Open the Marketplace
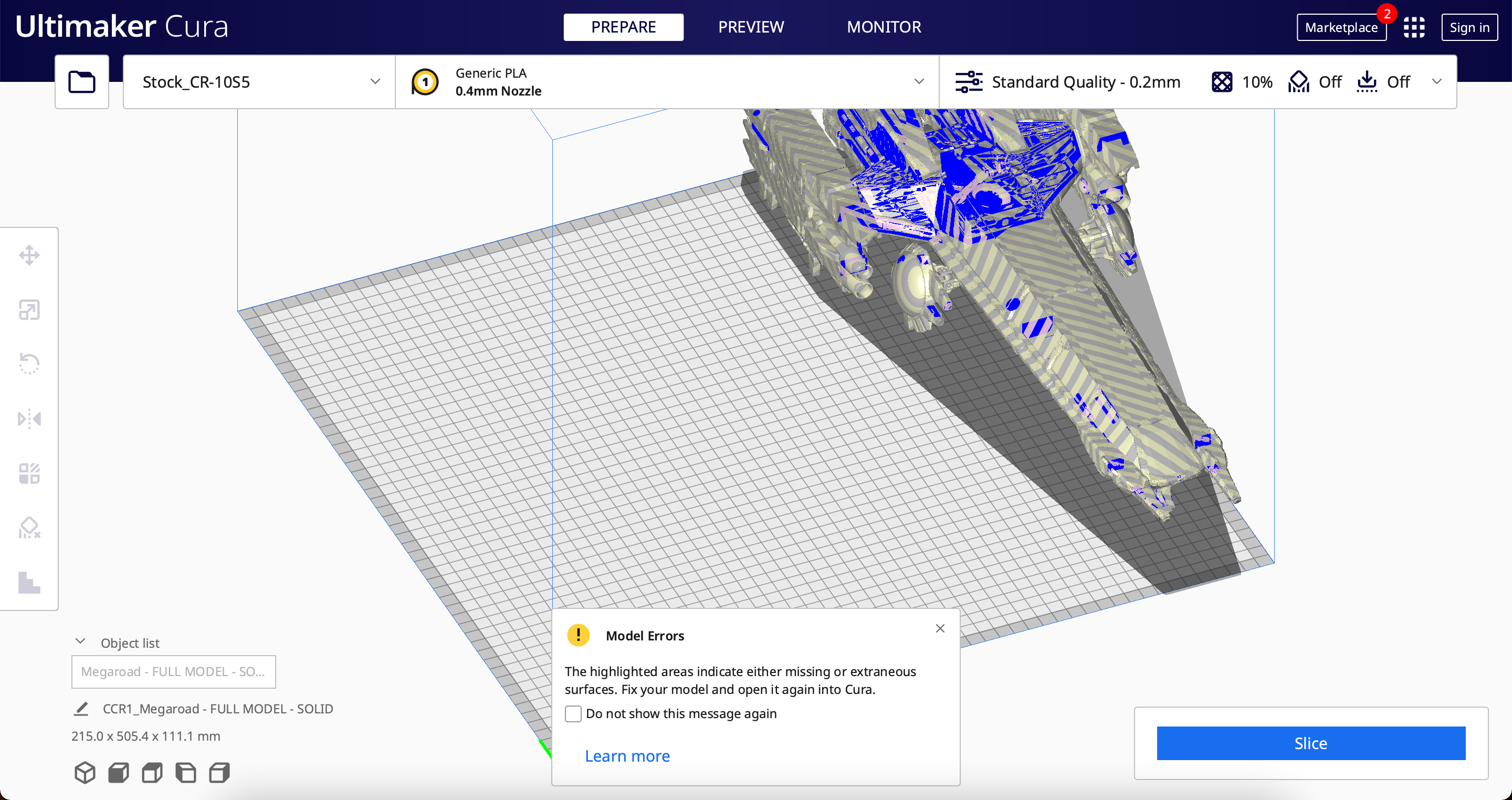 [1341, 28]
